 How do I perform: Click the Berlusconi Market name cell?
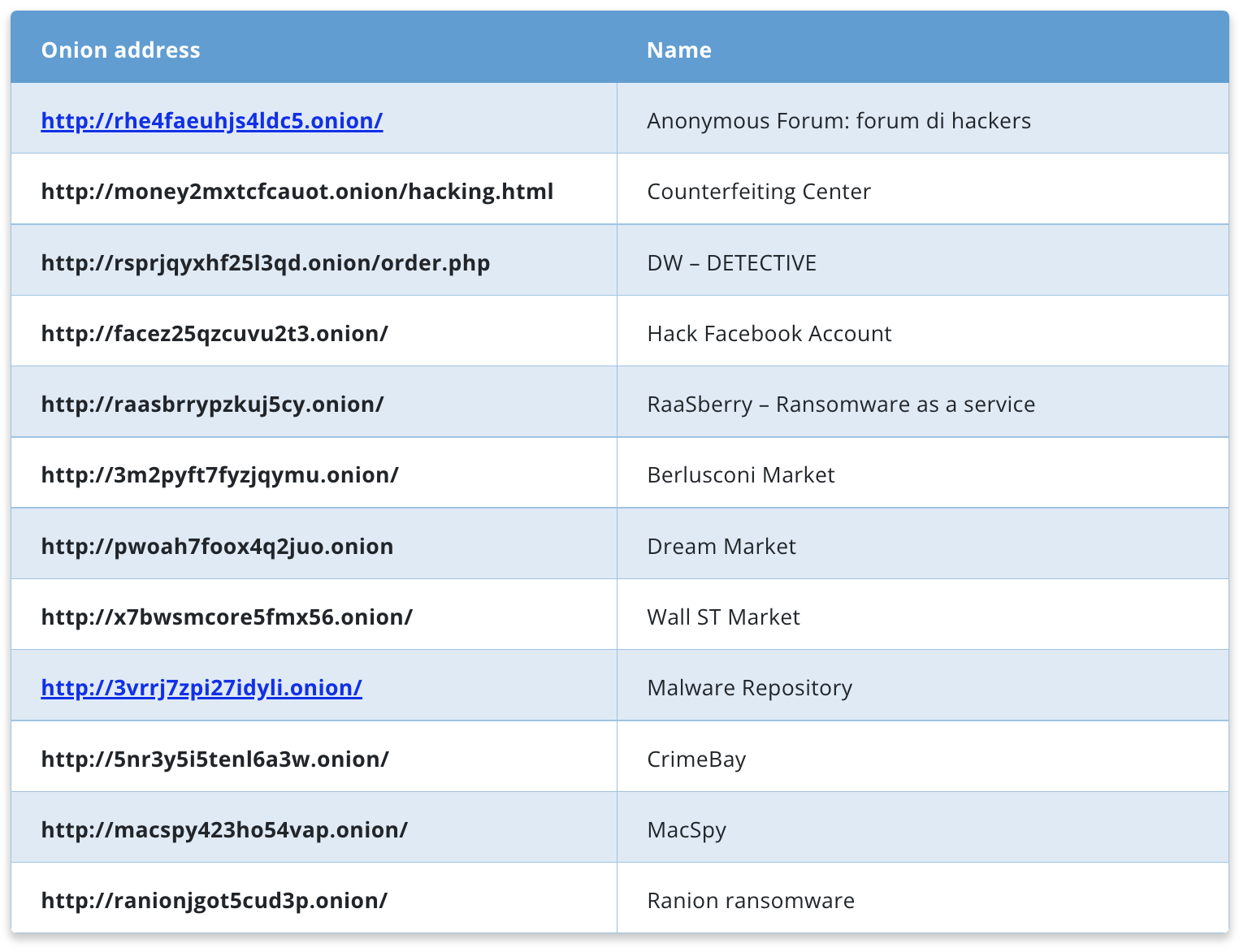[740, 474]
